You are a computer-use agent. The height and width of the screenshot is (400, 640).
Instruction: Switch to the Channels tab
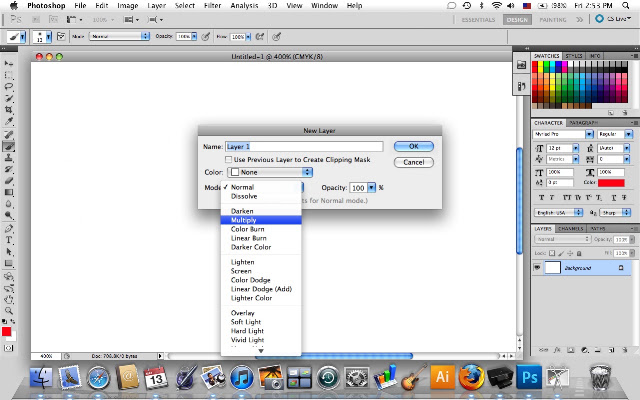click(x=571, y=229)
